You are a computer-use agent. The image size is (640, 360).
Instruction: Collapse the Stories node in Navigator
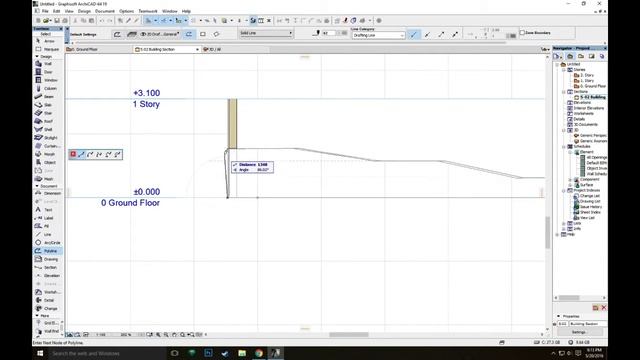click(564, 70)
